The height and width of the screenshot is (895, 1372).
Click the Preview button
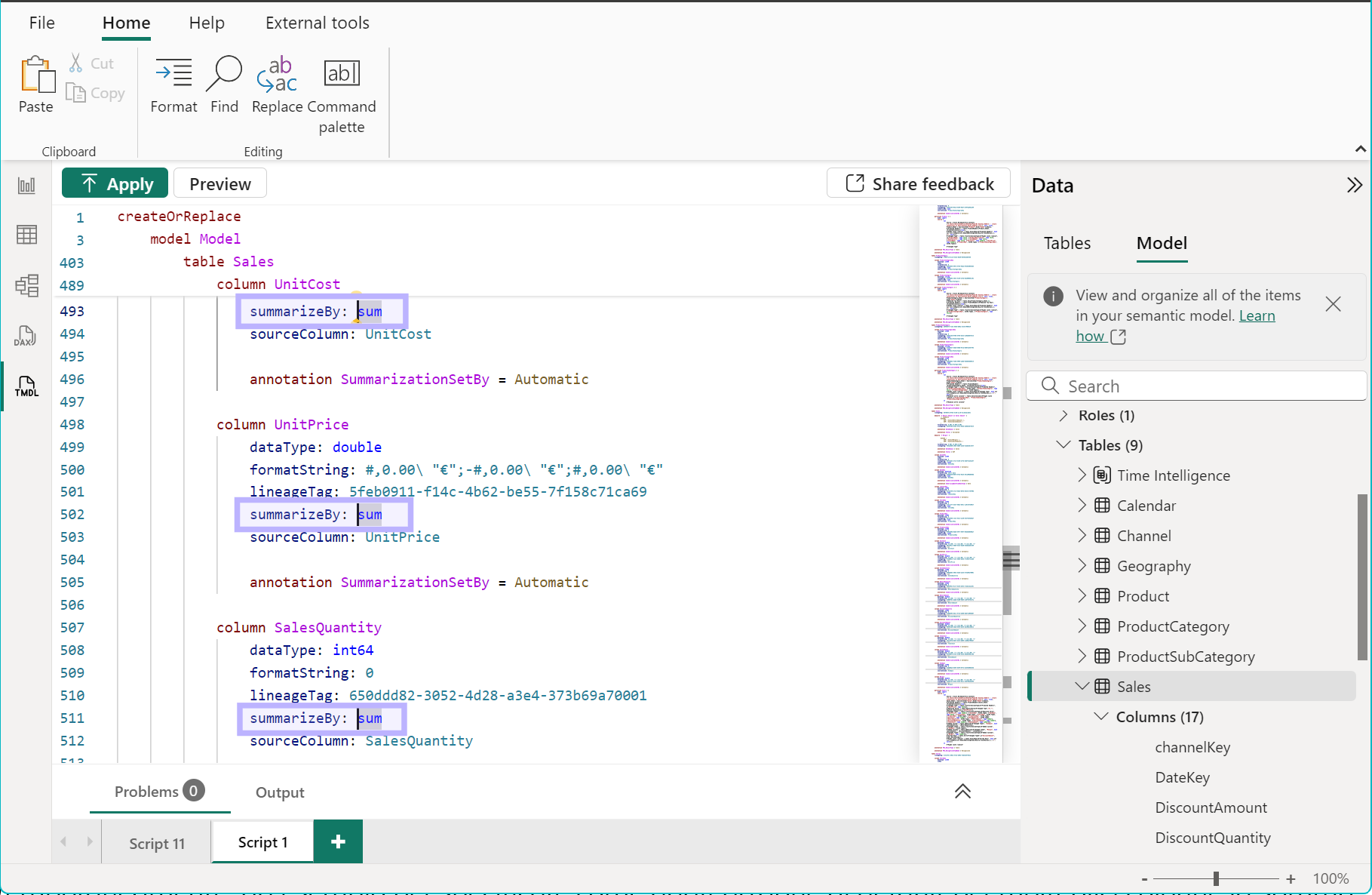pyautogui.click(x=220, y=184)
